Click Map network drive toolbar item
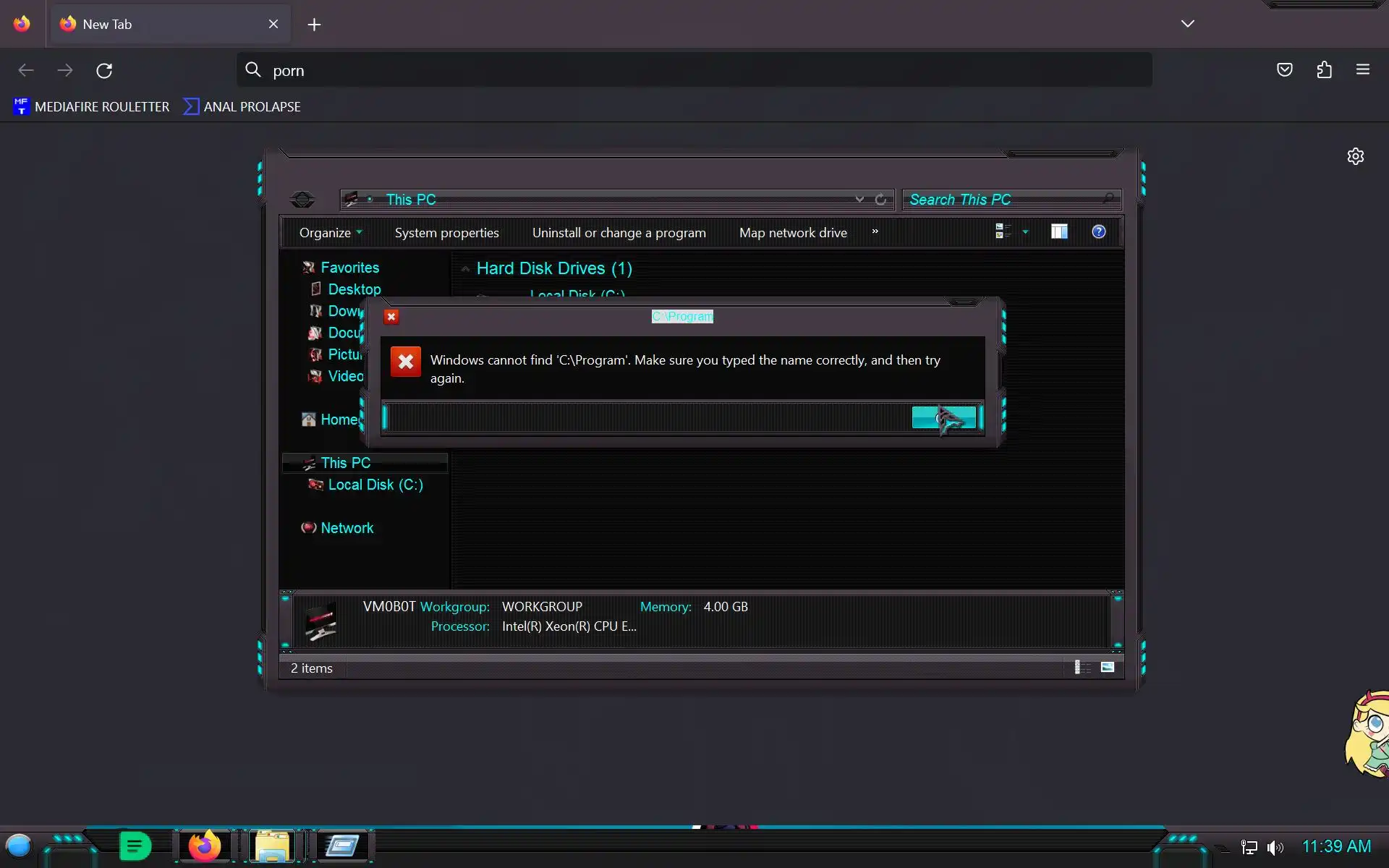 point(792,233)
